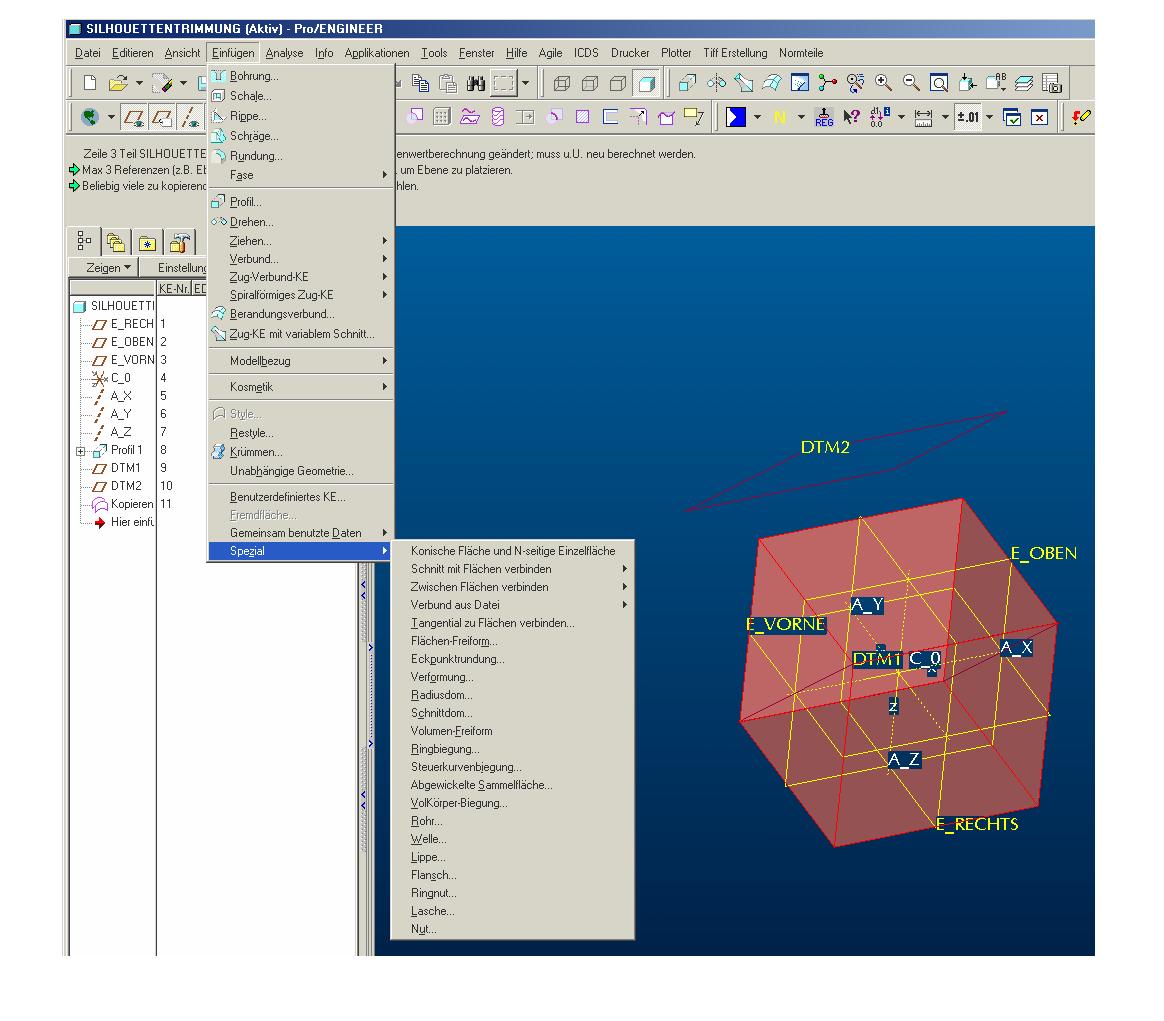1164x1021 pixels.
Task: Click the model tree tab icon
Action: (85, 241)
